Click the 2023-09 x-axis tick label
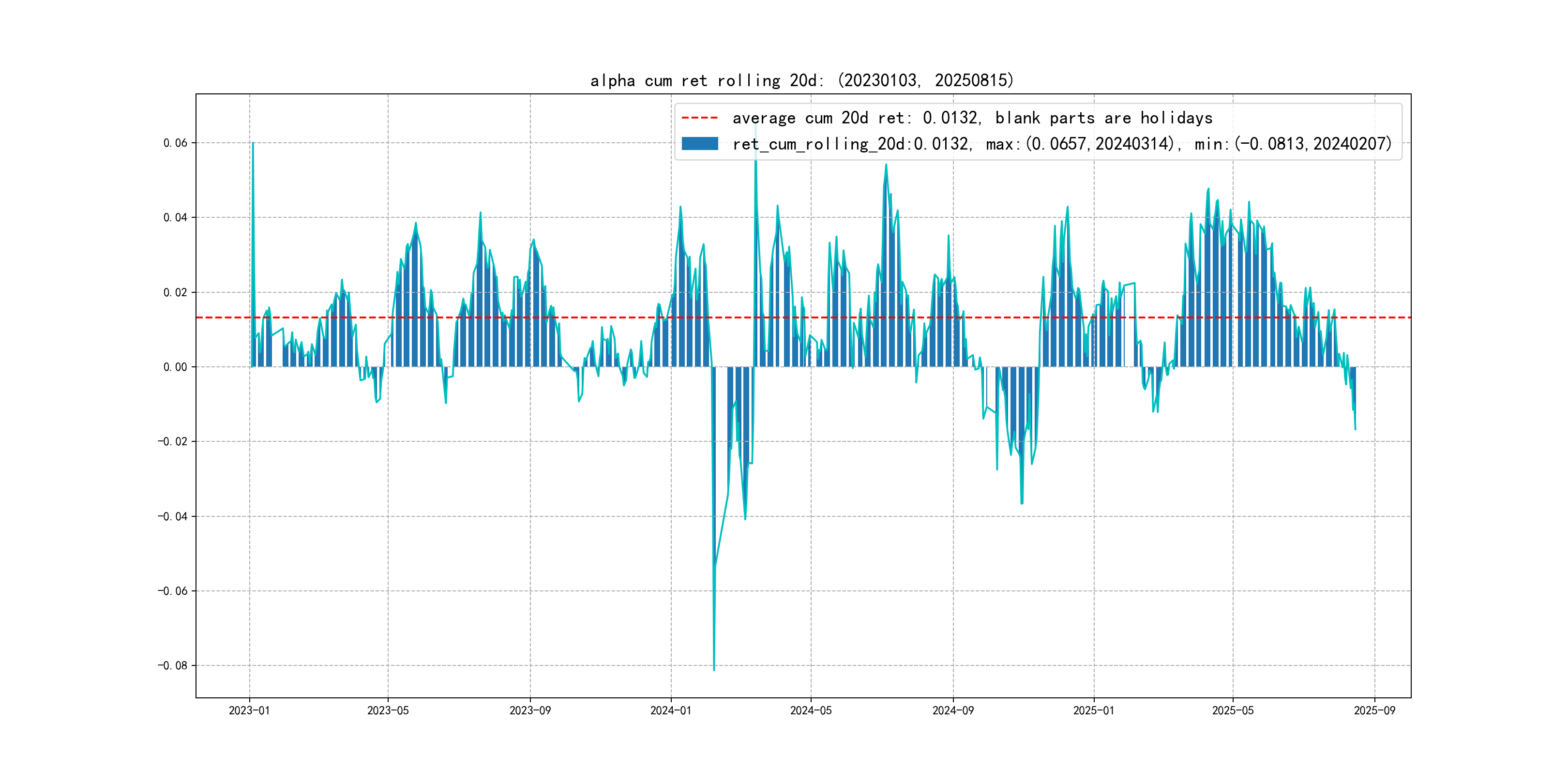The image size is (1568, 784). pos(530,710)
